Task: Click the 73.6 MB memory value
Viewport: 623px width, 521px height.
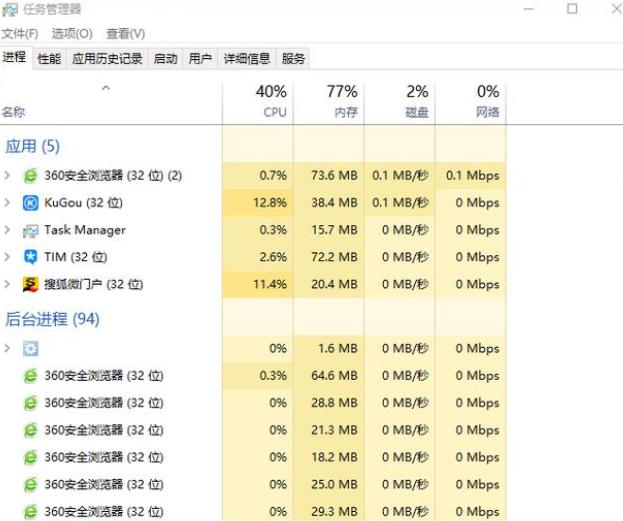Action: [x=334, y=175]
